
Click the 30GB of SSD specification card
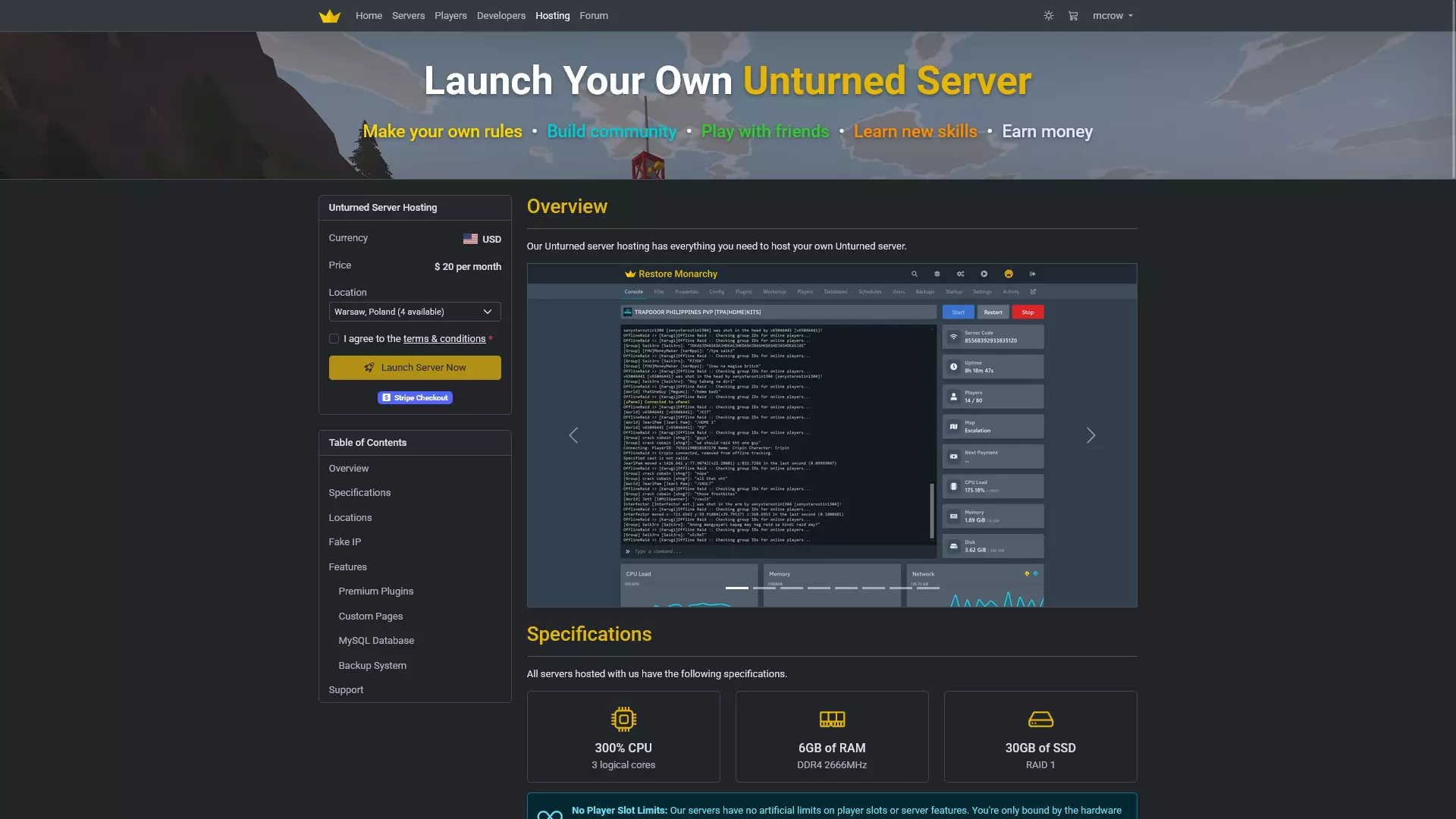click(x=1040, y=736)
